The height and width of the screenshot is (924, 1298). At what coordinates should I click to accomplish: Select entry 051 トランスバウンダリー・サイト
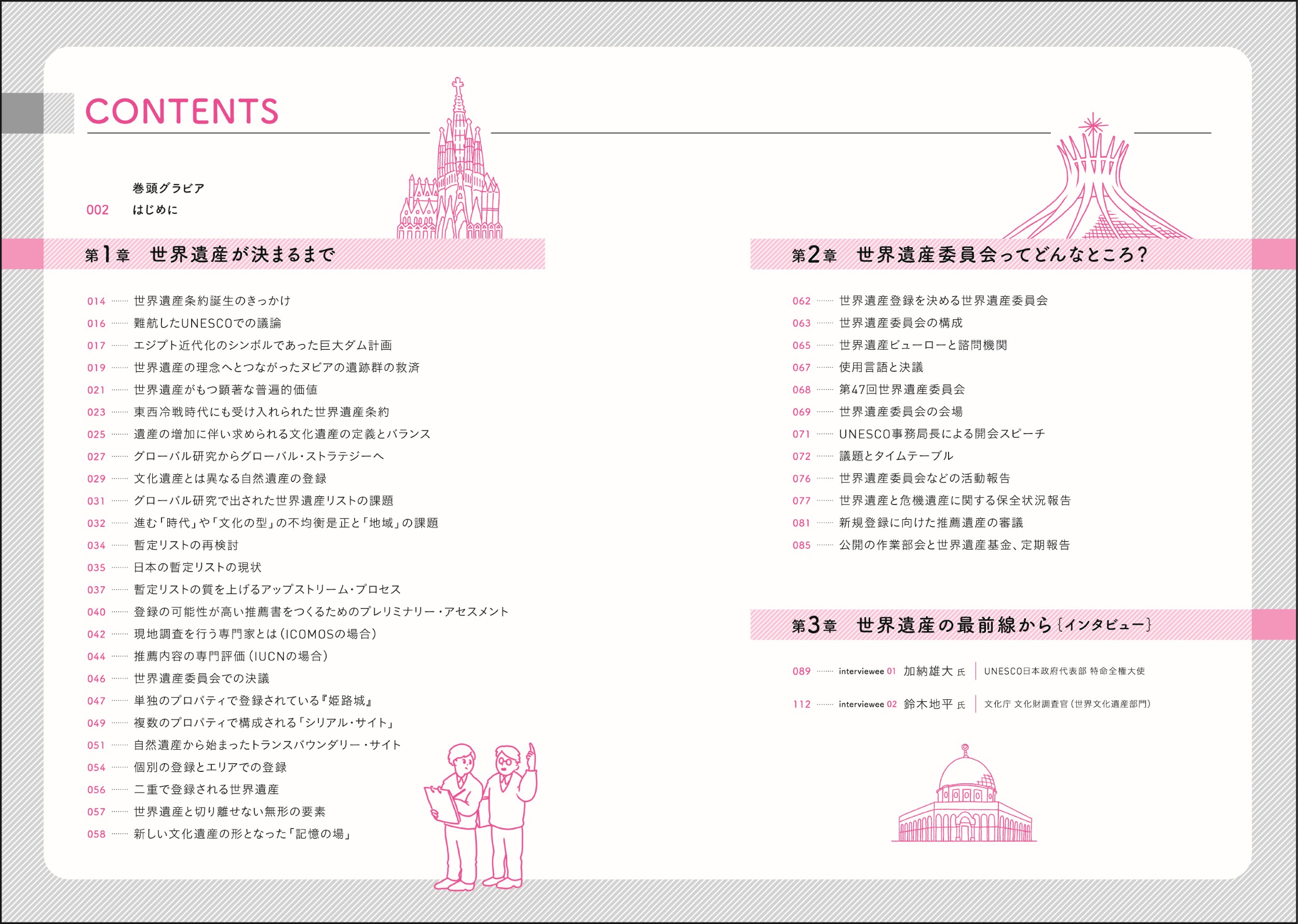click(244, 745)
